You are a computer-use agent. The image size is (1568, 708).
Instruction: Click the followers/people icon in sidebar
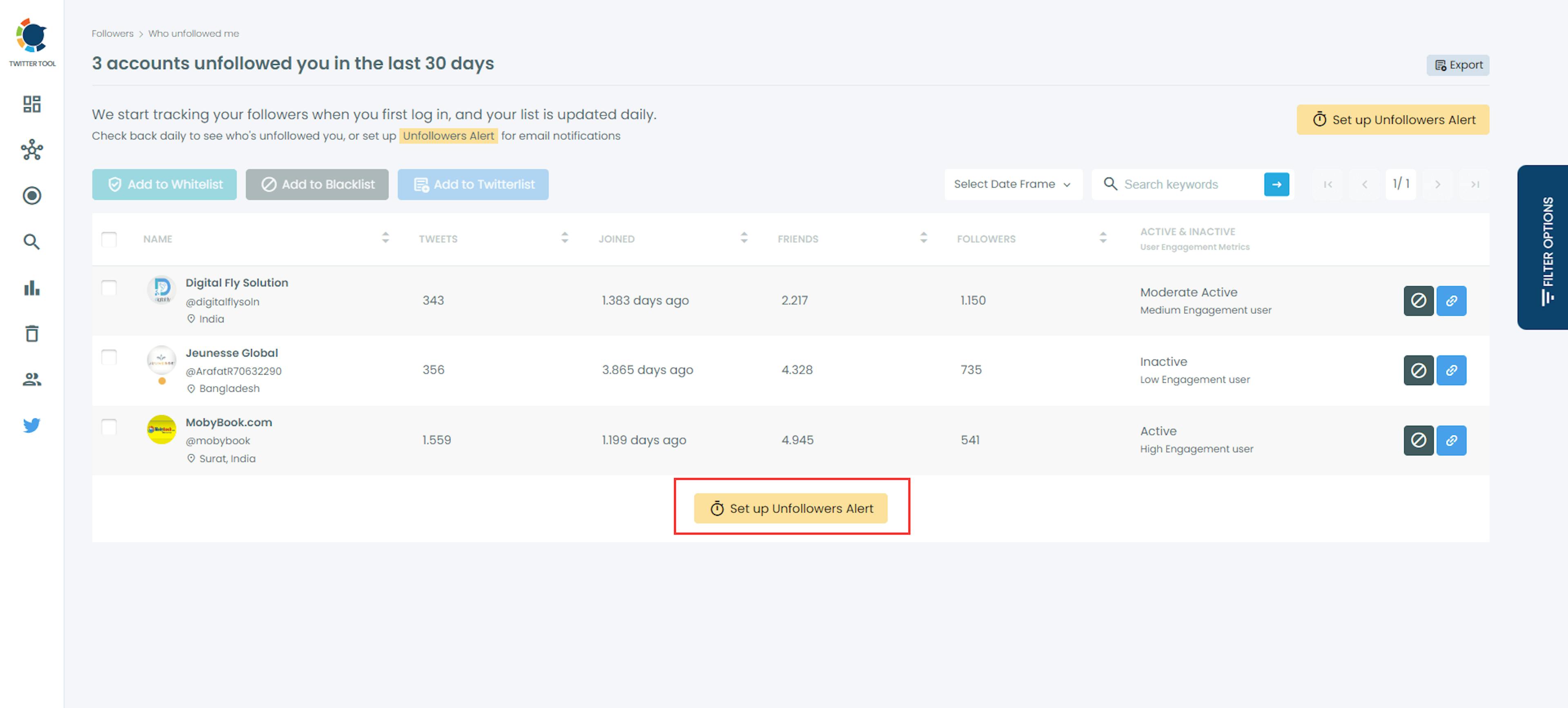point(31,379)
